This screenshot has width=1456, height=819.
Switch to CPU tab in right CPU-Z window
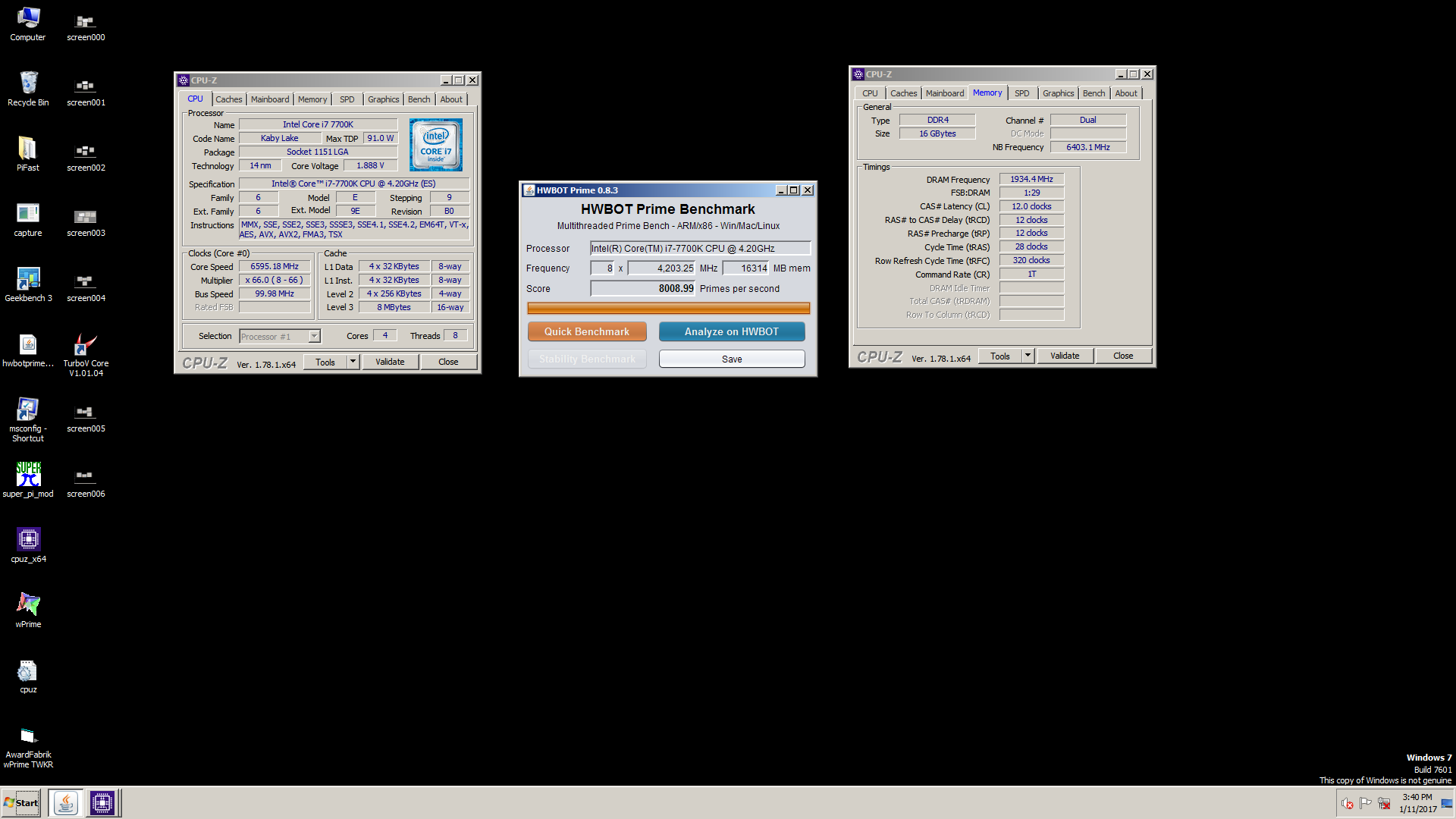coord(870,93)
